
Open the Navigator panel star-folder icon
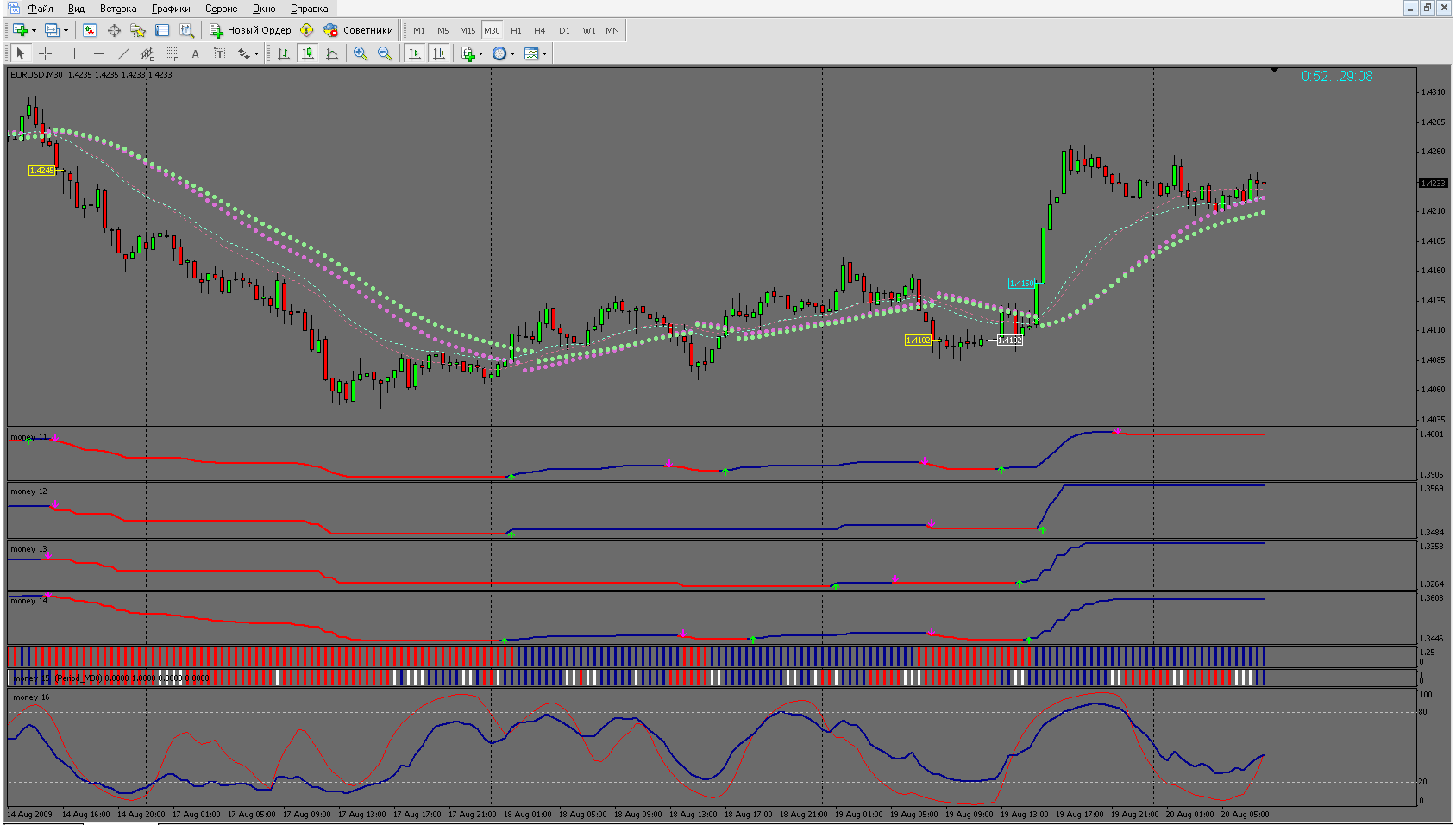pyautogui.click(x=138, y=30)
